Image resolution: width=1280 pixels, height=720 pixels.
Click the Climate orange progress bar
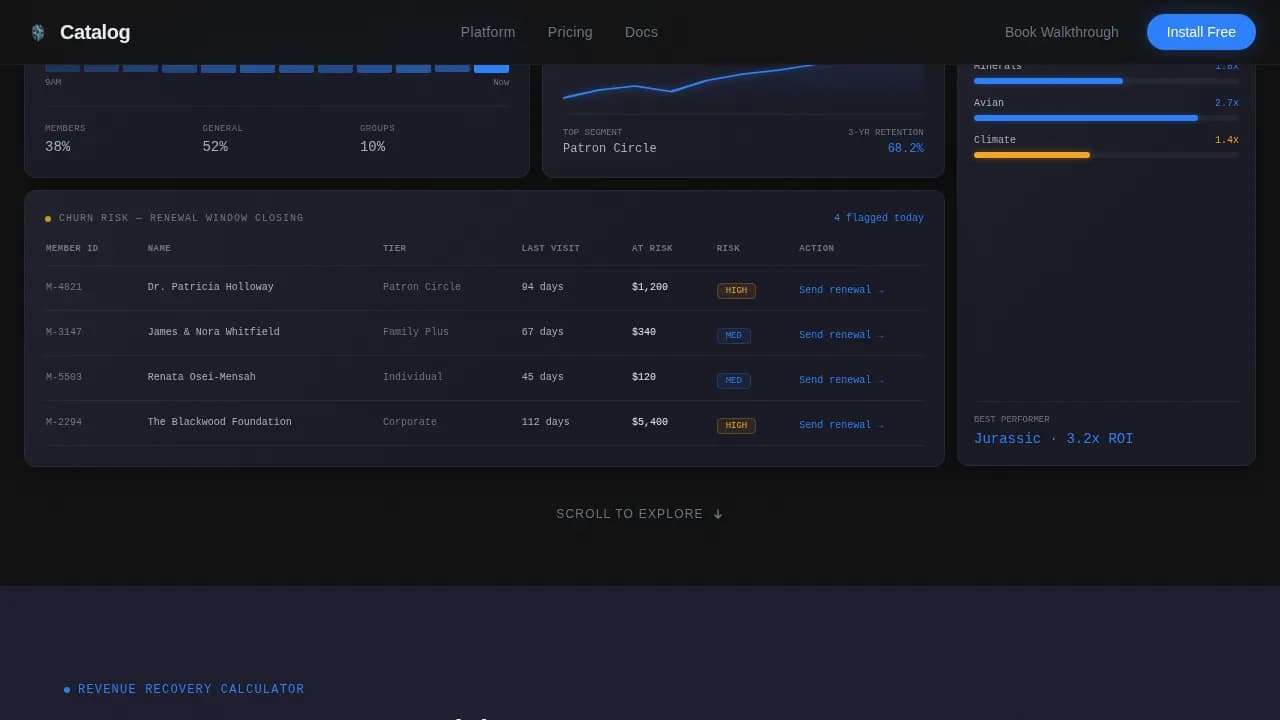click(x=1032, y=155)
